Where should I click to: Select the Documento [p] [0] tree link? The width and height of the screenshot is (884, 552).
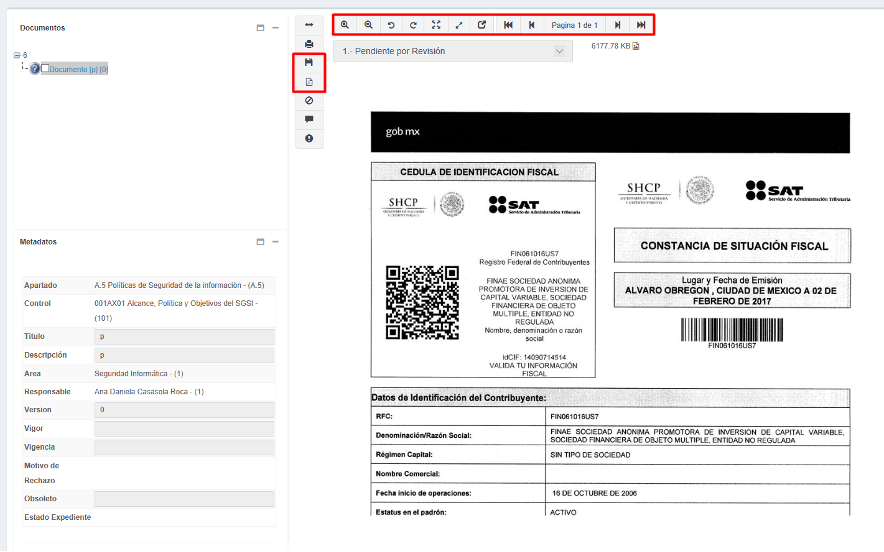tap(78, 69)
